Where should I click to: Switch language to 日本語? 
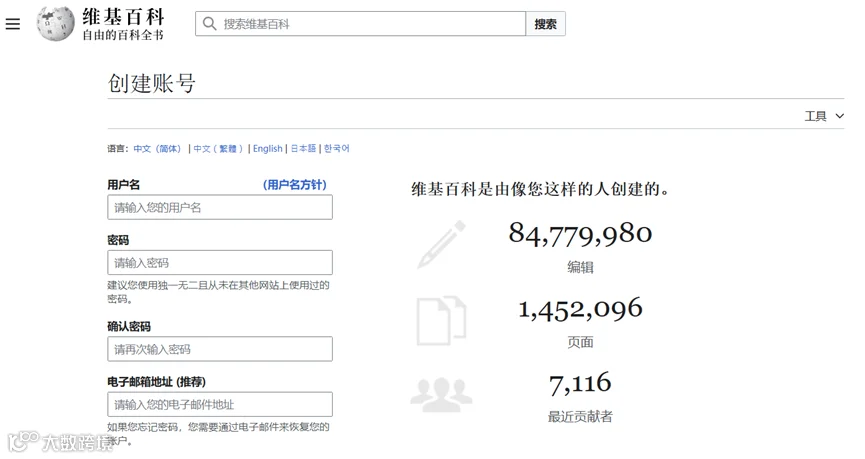click(x=303, y=148)
